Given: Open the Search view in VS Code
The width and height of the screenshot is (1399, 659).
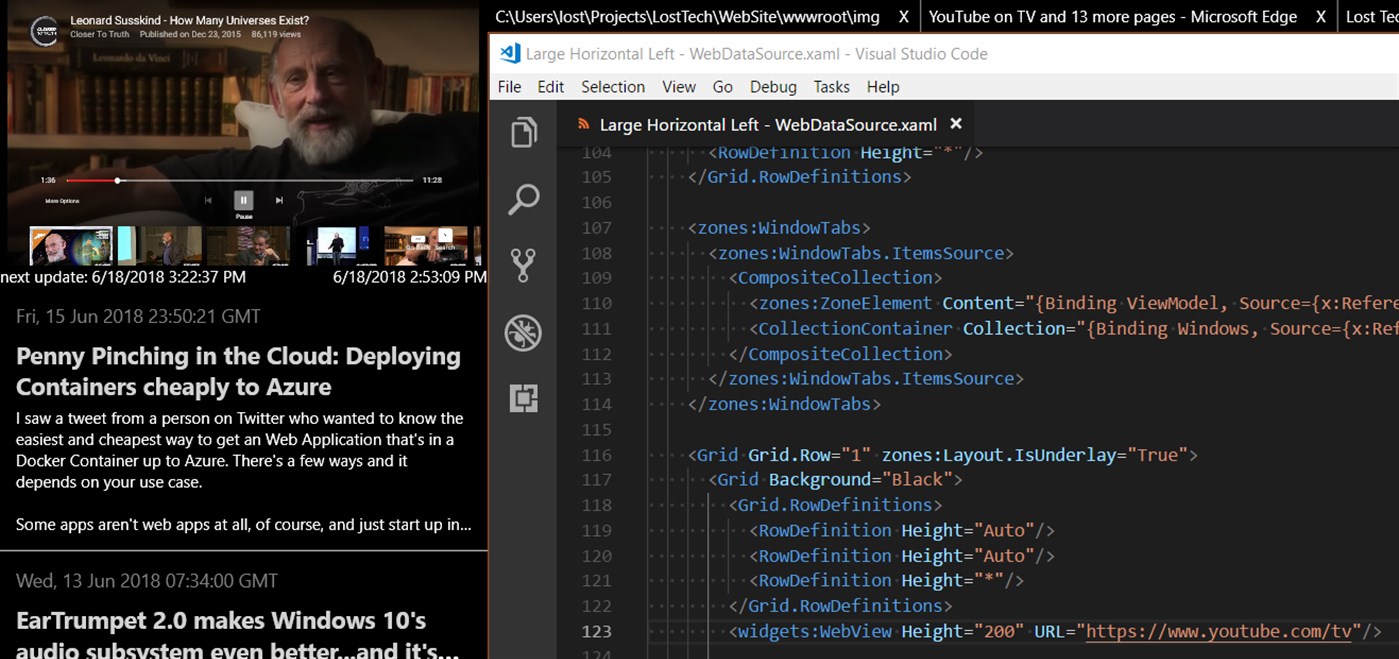Looking at the screenshot, I should [524, 199].
